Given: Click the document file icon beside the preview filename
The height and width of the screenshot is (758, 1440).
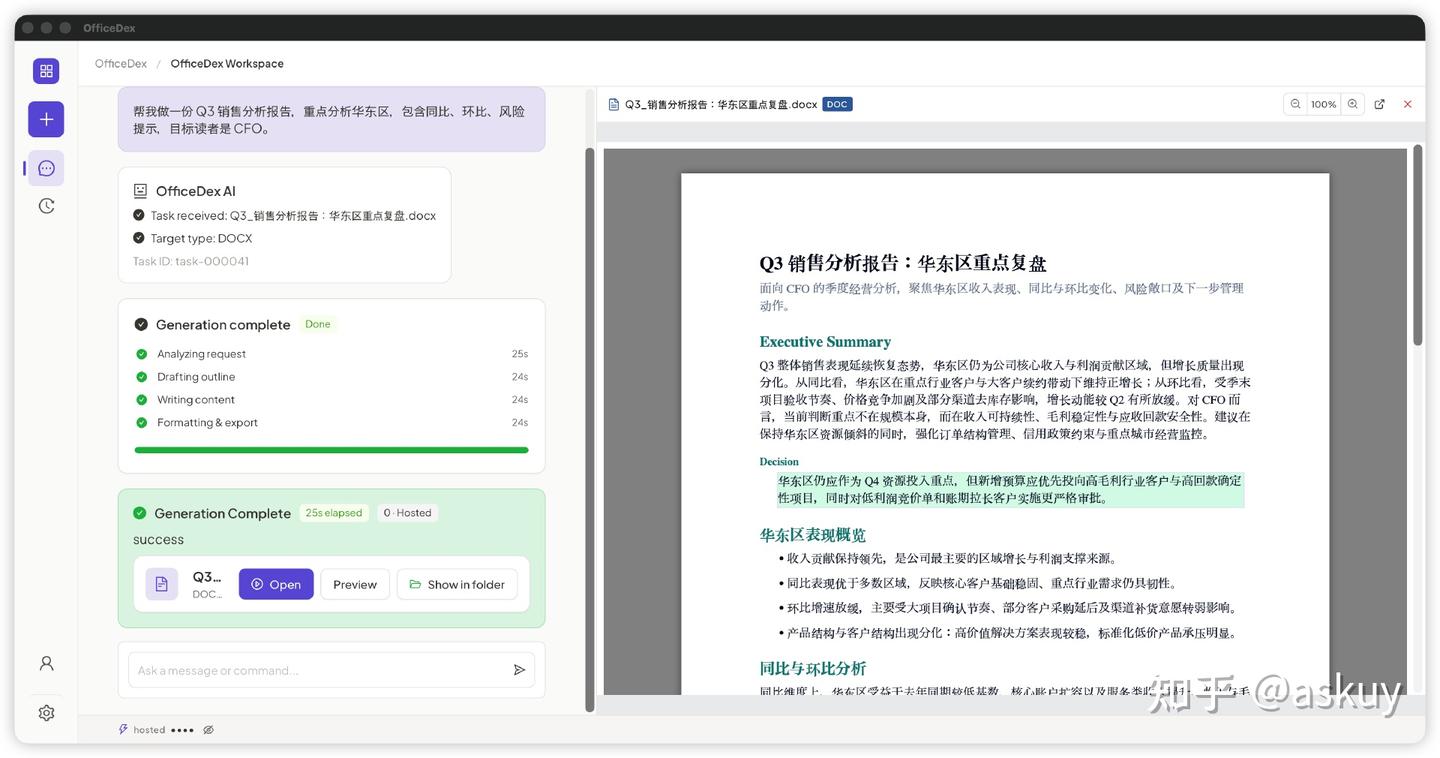Looking at the screenshot, I should (614, 104).
